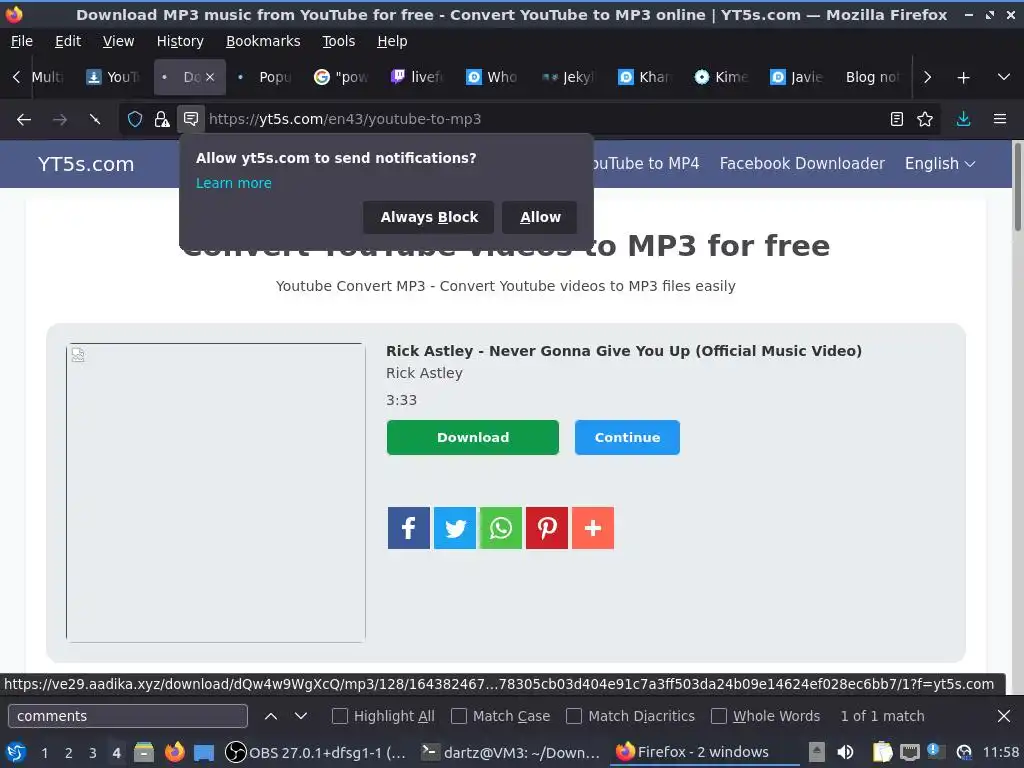Open the History menu
Image resolution: width=1024 pixels, height=768 pixels.
(x=180, y=41)
